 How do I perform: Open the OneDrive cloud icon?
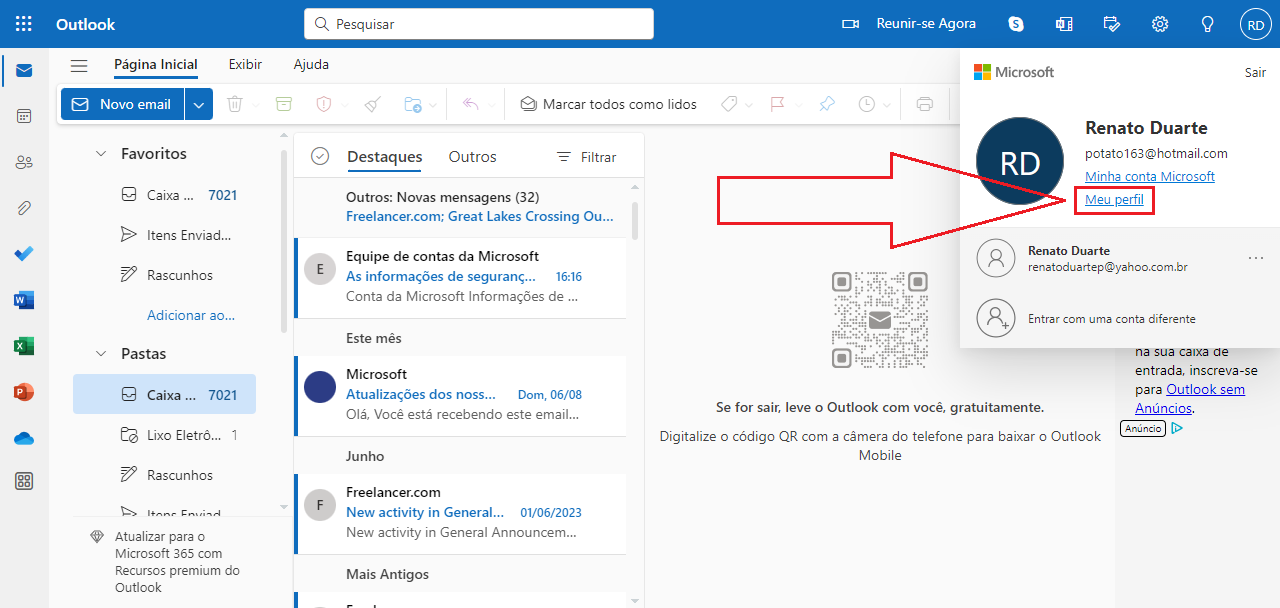pyautogui.click(x=24, y=438)
